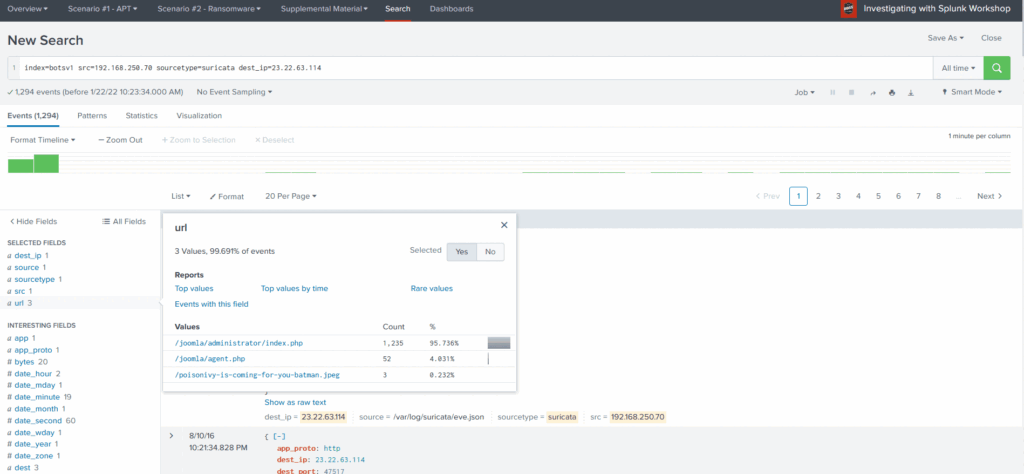Go to the Next results page
Screen dimensions: 1024x474
(989, 196)
